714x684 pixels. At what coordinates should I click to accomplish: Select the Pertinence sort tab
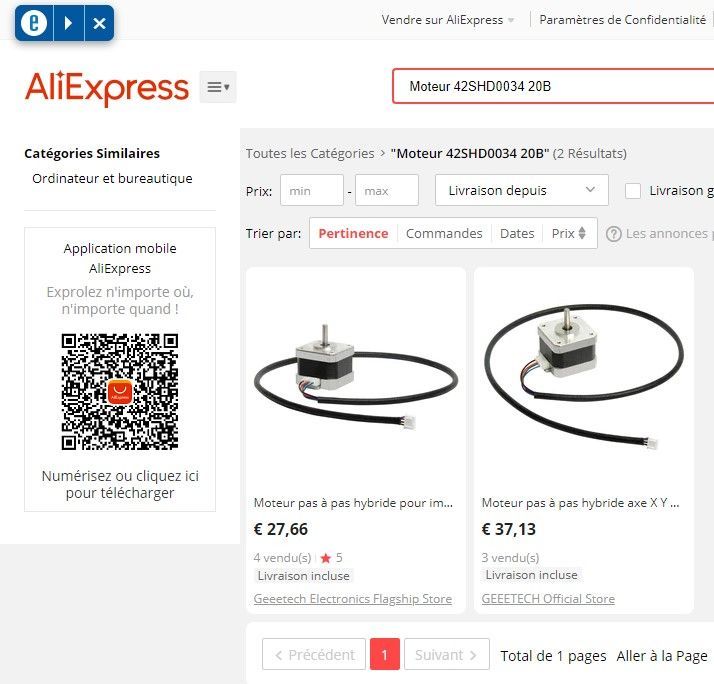[x=353, y=234]
